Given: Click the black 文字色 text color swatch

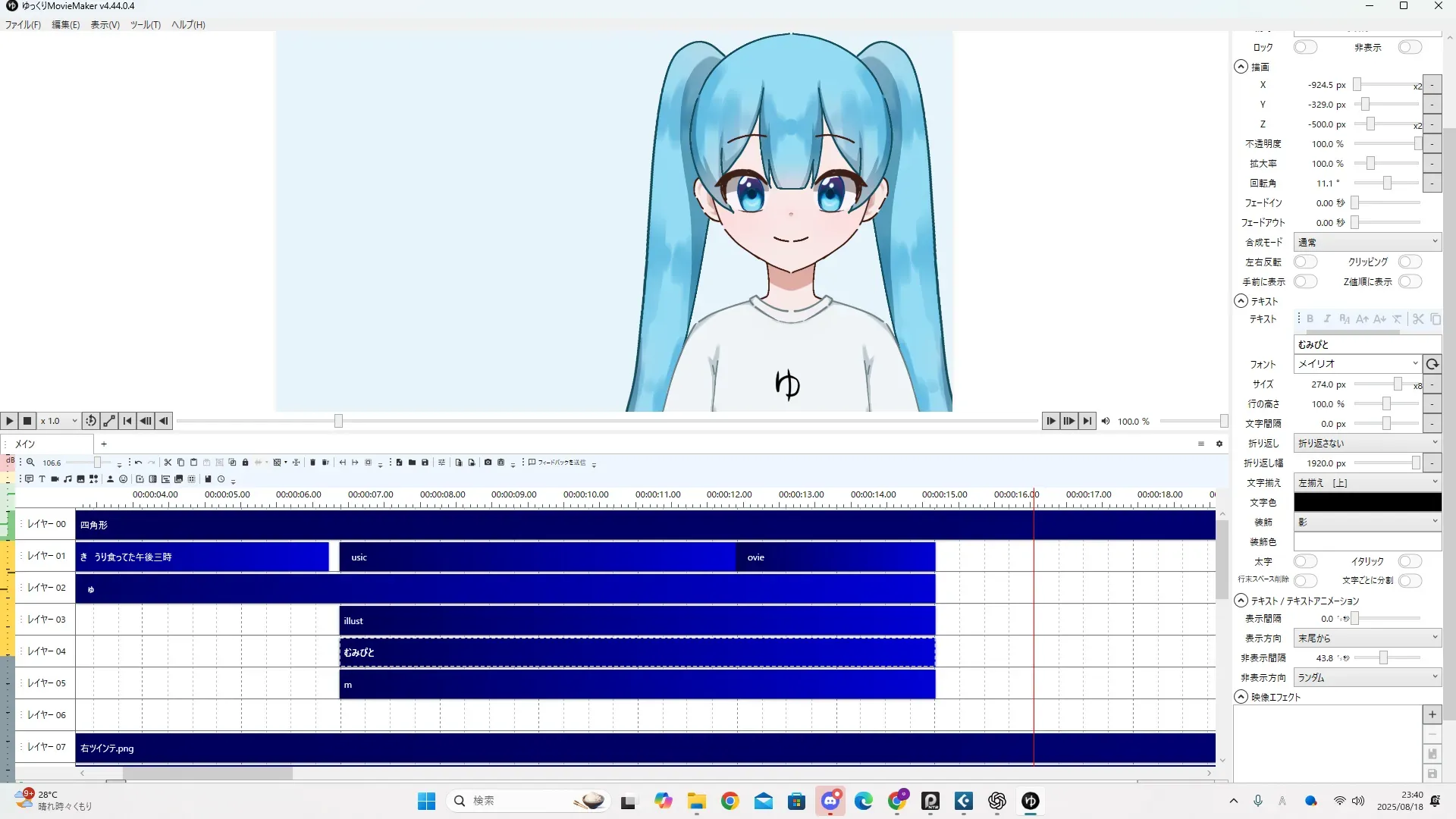Looking at the screenshot, I should click(x=1367, y=502).
